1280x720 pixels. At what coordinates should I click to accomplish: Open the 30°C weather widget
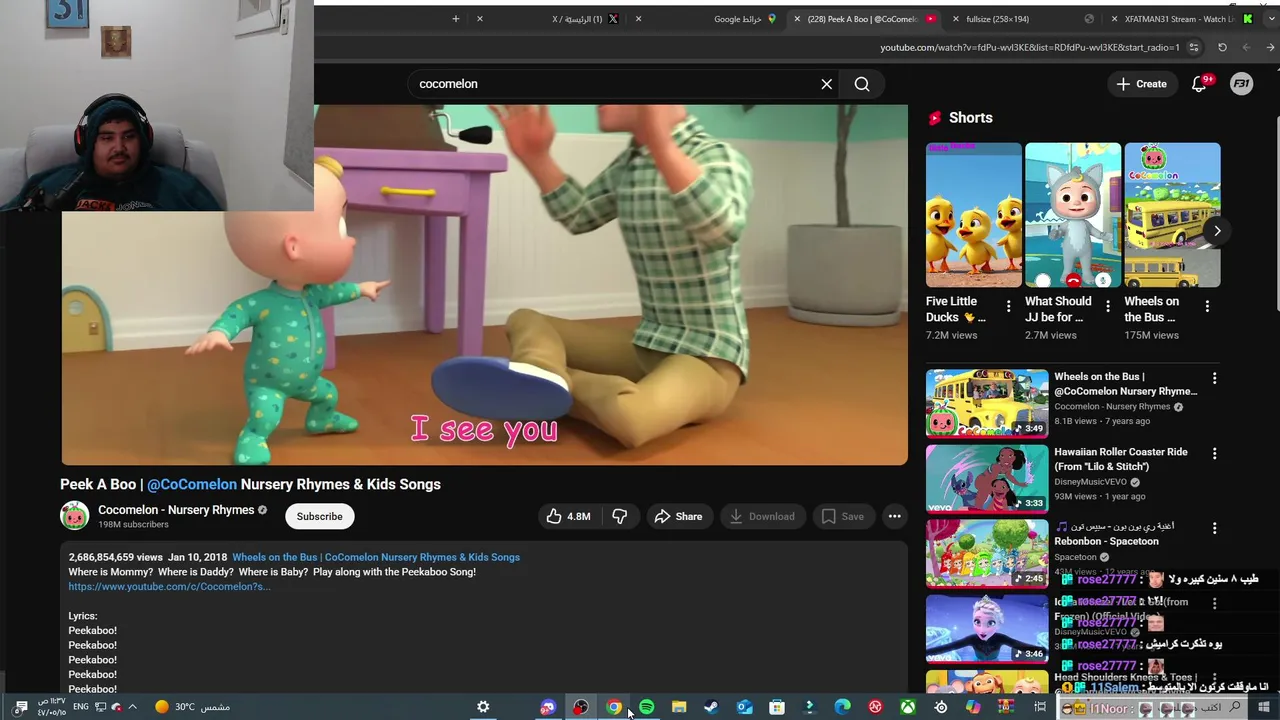pos(192,707)
